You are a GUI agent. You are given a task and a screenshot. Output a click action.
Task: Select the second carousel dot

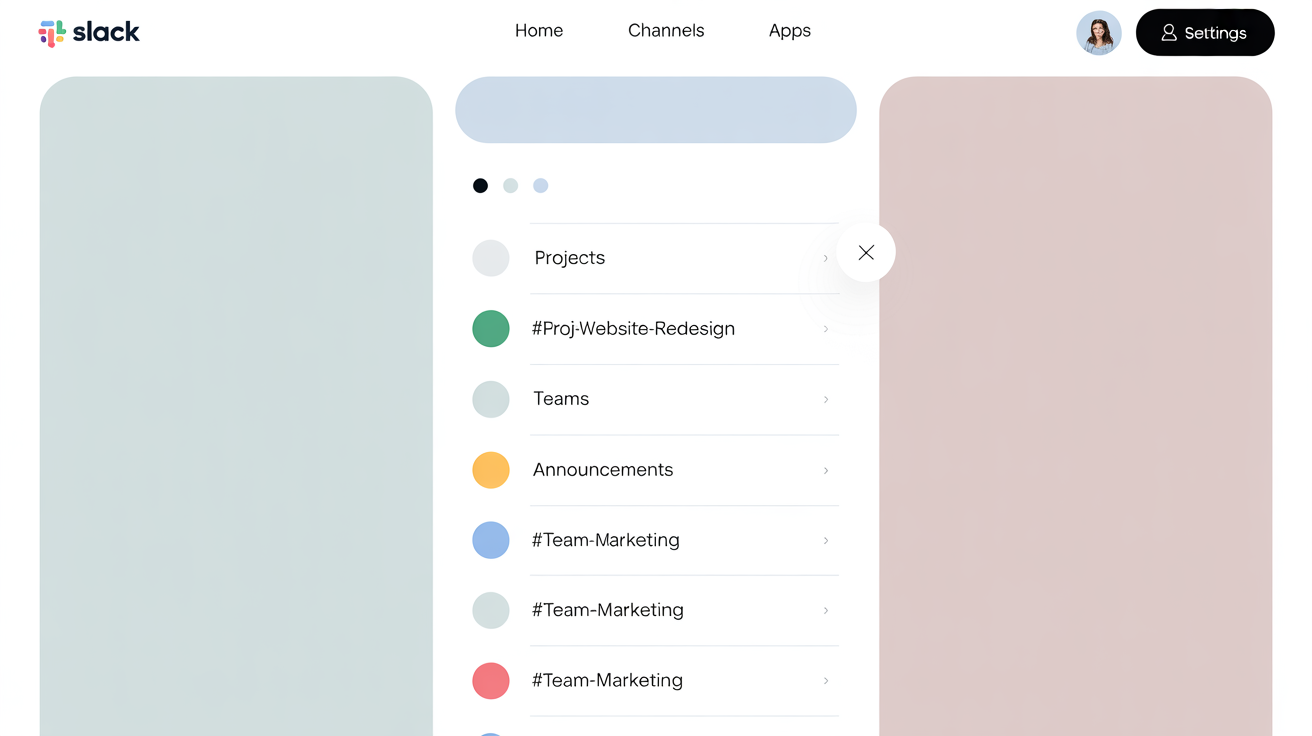(510, 185)
